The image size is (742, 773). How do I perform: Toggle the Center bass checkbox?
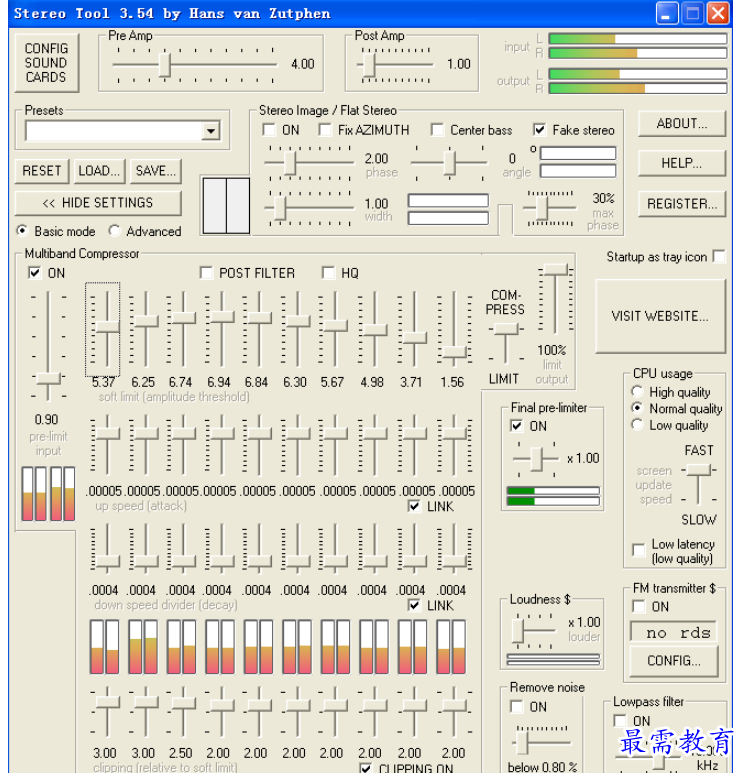[436, 130]
